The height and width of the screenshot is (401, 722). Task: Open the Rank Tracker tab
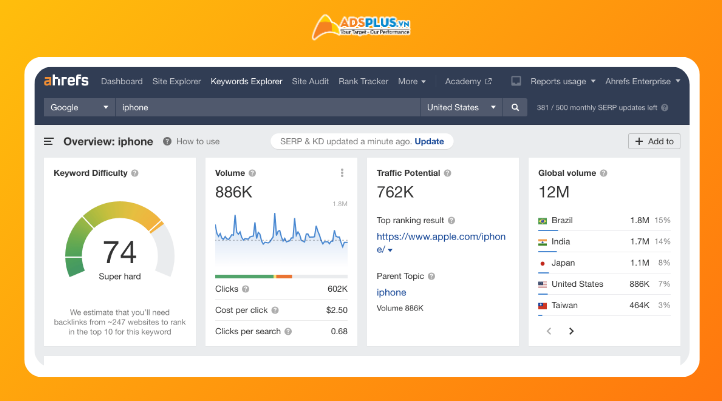coord(363,81)
